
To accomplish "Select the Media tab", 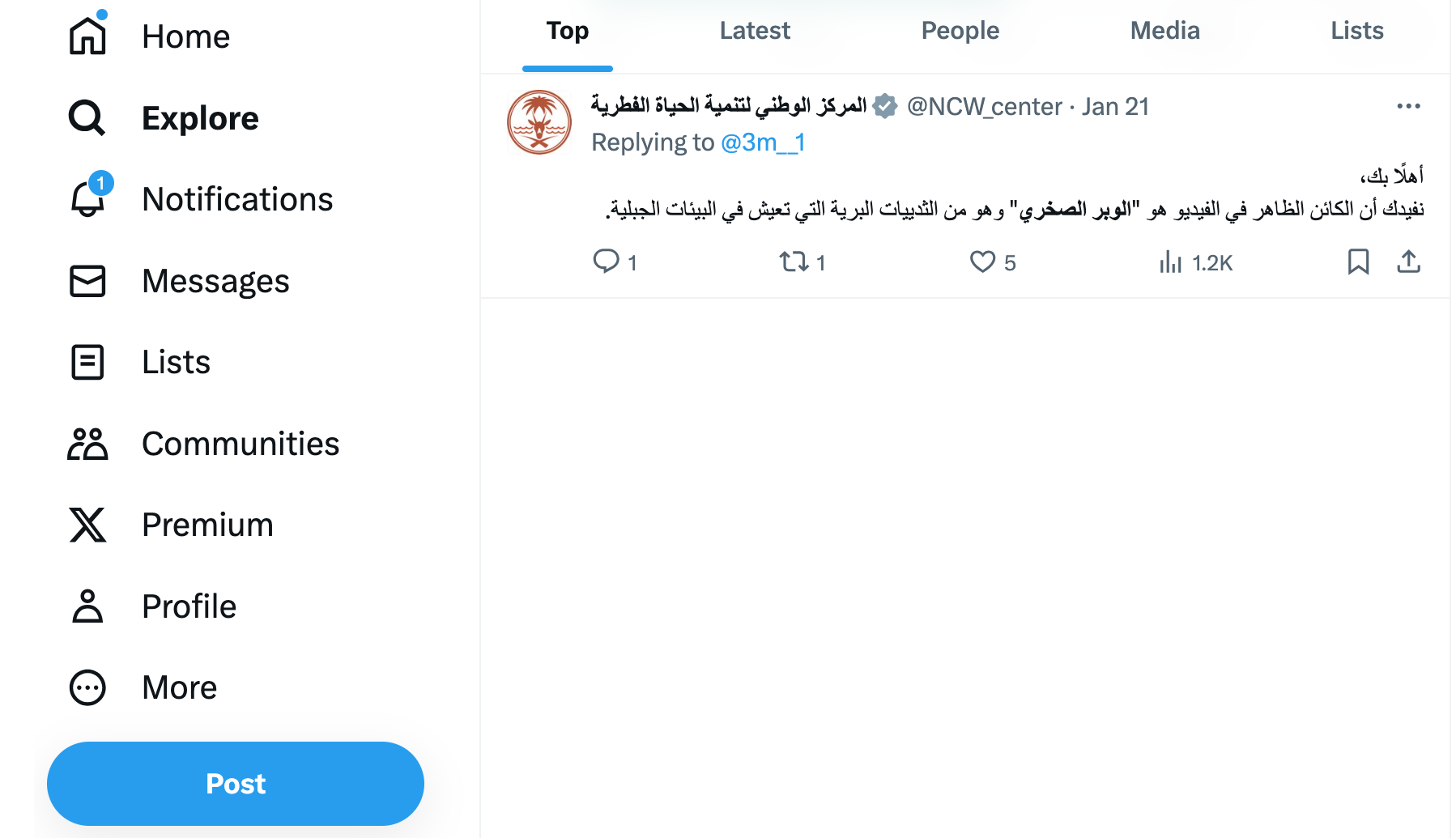I will [1164, 31].
